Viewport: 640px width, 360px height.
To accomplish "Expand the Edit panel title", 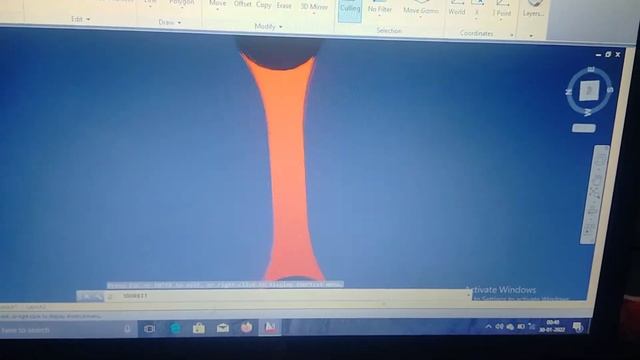I will pyautogui.click(x=80, y=19).
